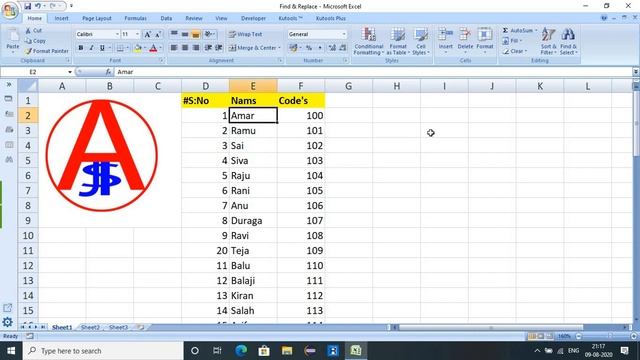640x360 pixels.
Task: Click the Borders icon
Action: pos(120,48)
